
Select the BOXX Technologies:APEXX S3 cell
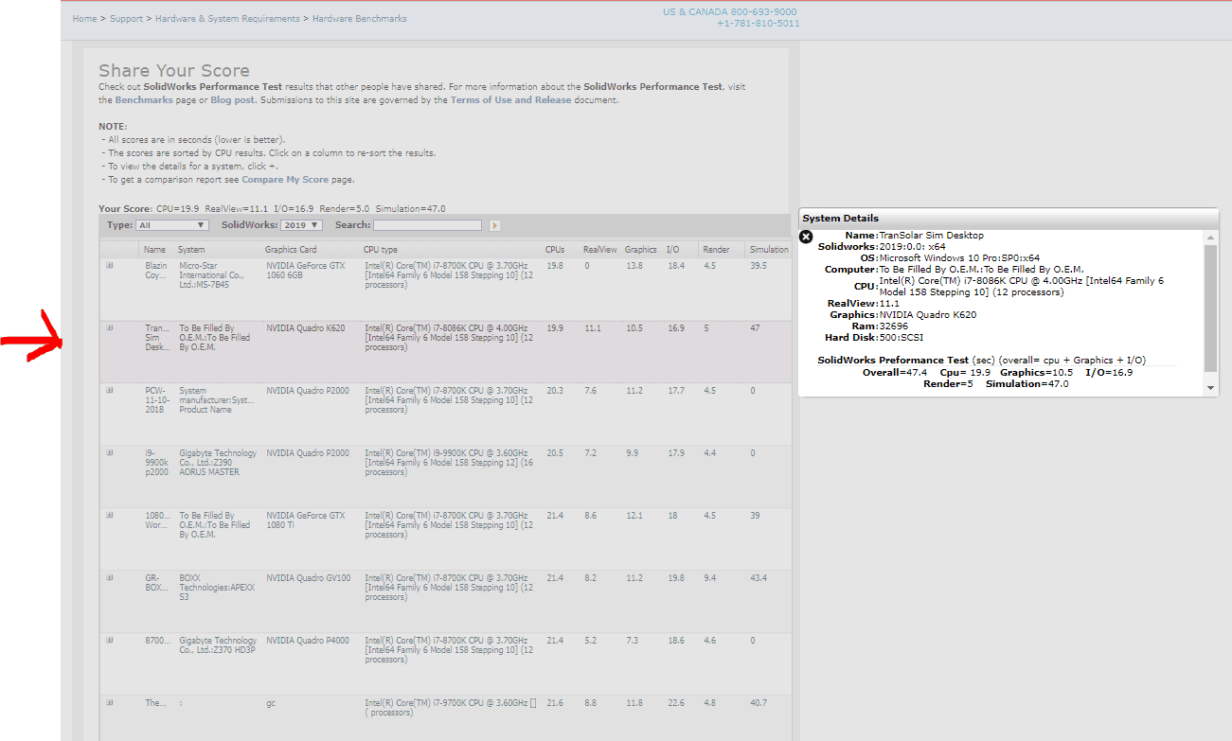tap(217, 588)
